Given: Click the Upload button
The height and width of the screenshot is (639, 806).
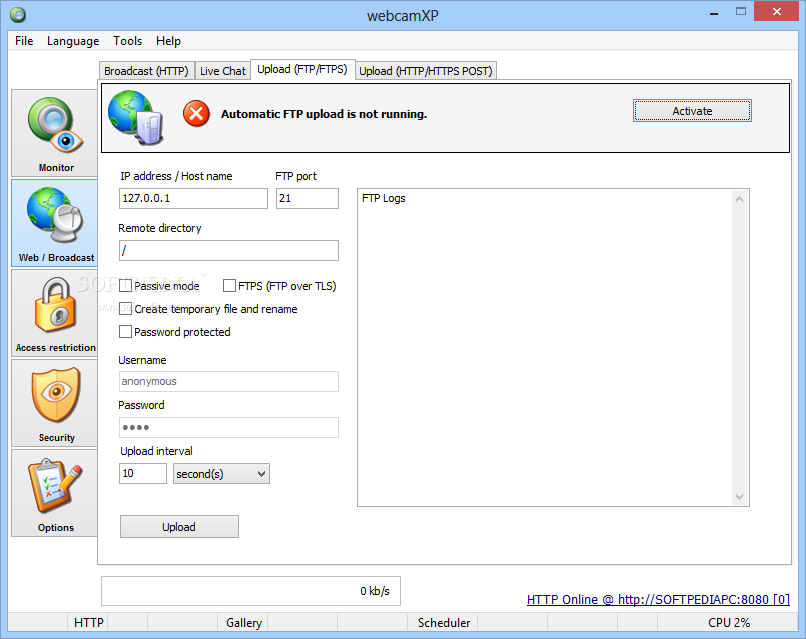Looking at the screenshot, I should pyautogui.click(x=179, y=526).
